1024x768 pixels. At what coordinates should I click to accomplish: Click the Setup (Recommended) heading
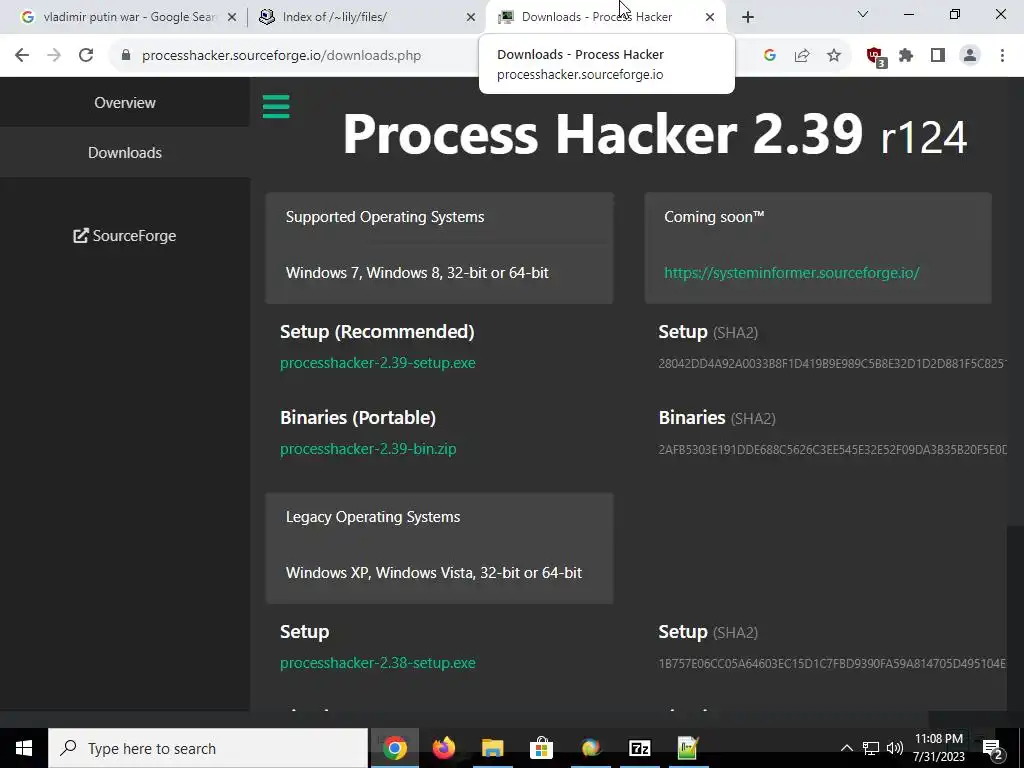click(x=377, y=332)
